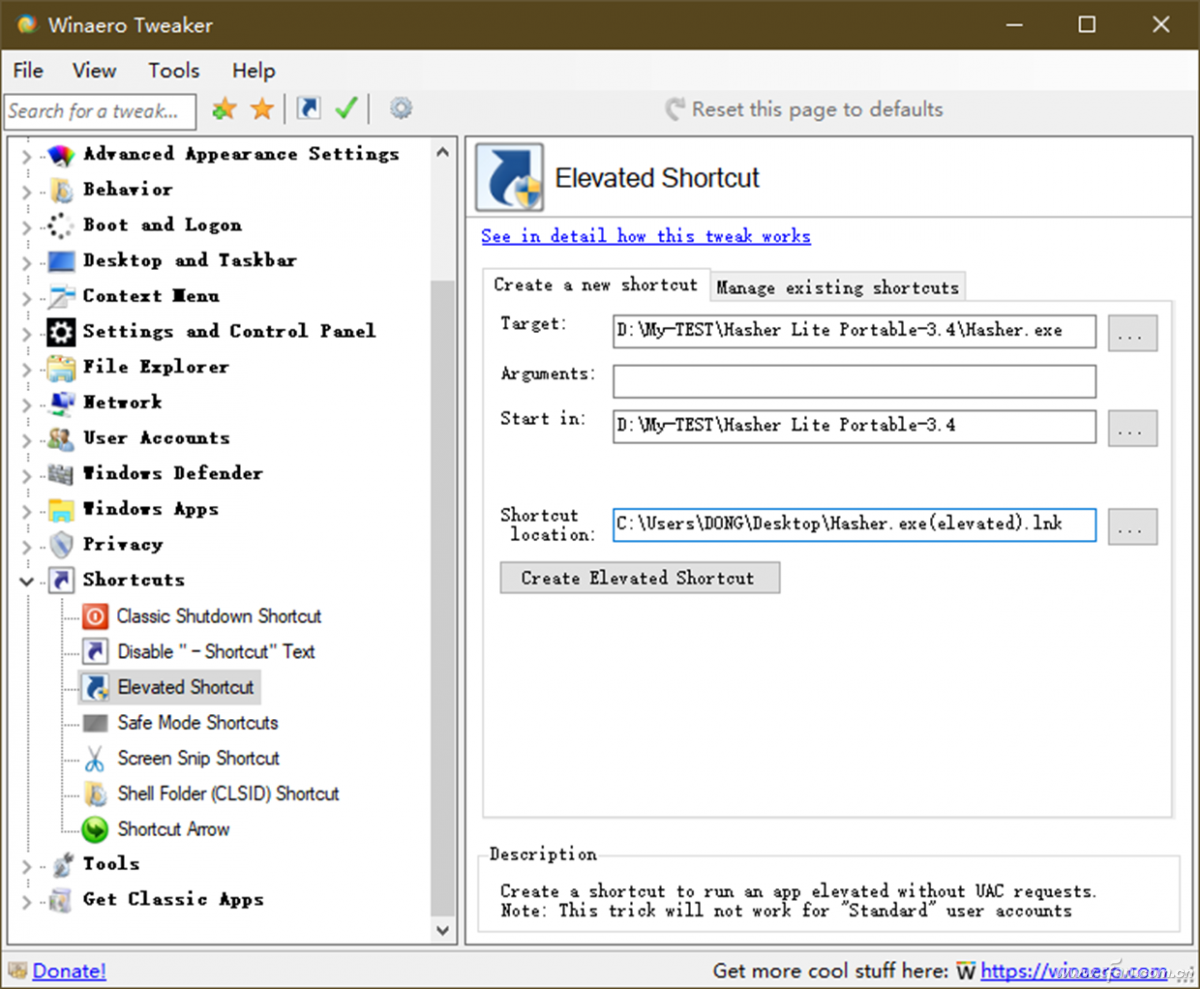The width and height of the screenshot is (1200, 989).
Task: Click the Tools wrench icon
Action: (x=61, y=865)
